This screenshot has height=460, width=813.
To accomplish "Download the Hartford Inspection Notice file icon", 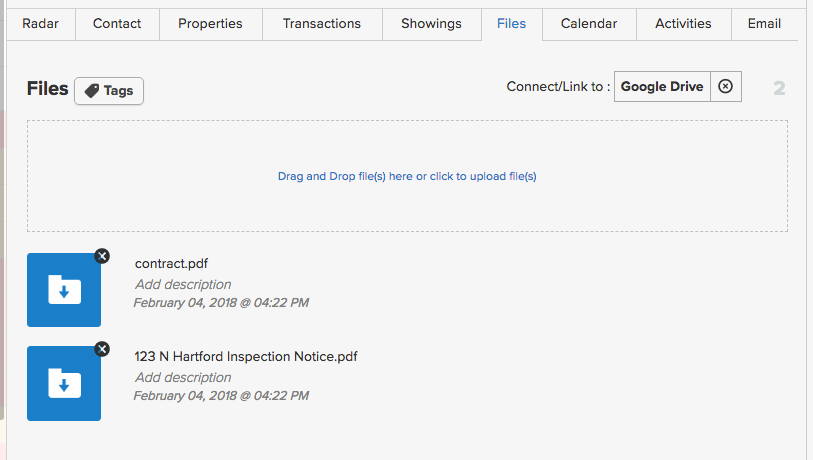I will tap(64, 383).
